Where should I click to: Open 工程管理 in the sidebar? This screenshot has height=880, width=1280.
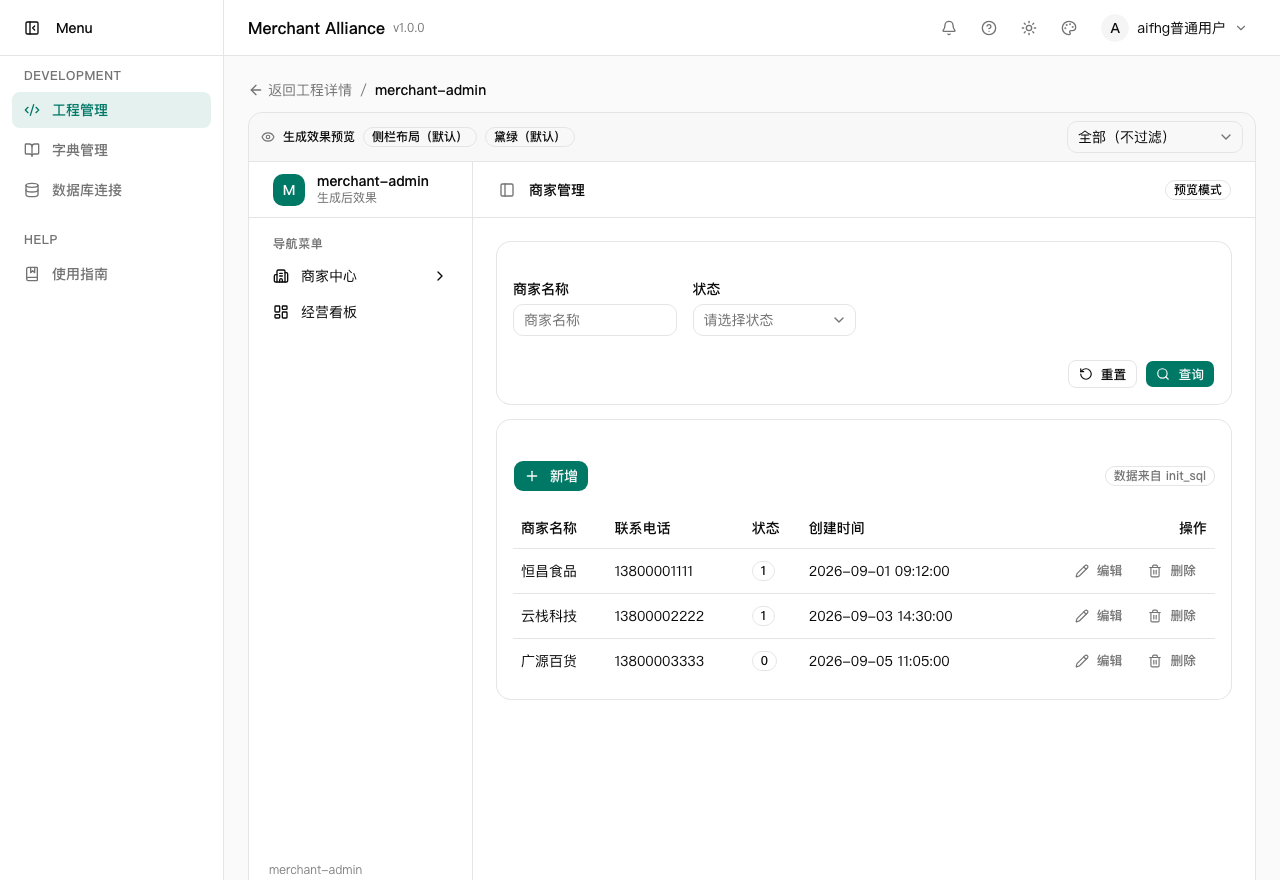(x=111, y=110)
